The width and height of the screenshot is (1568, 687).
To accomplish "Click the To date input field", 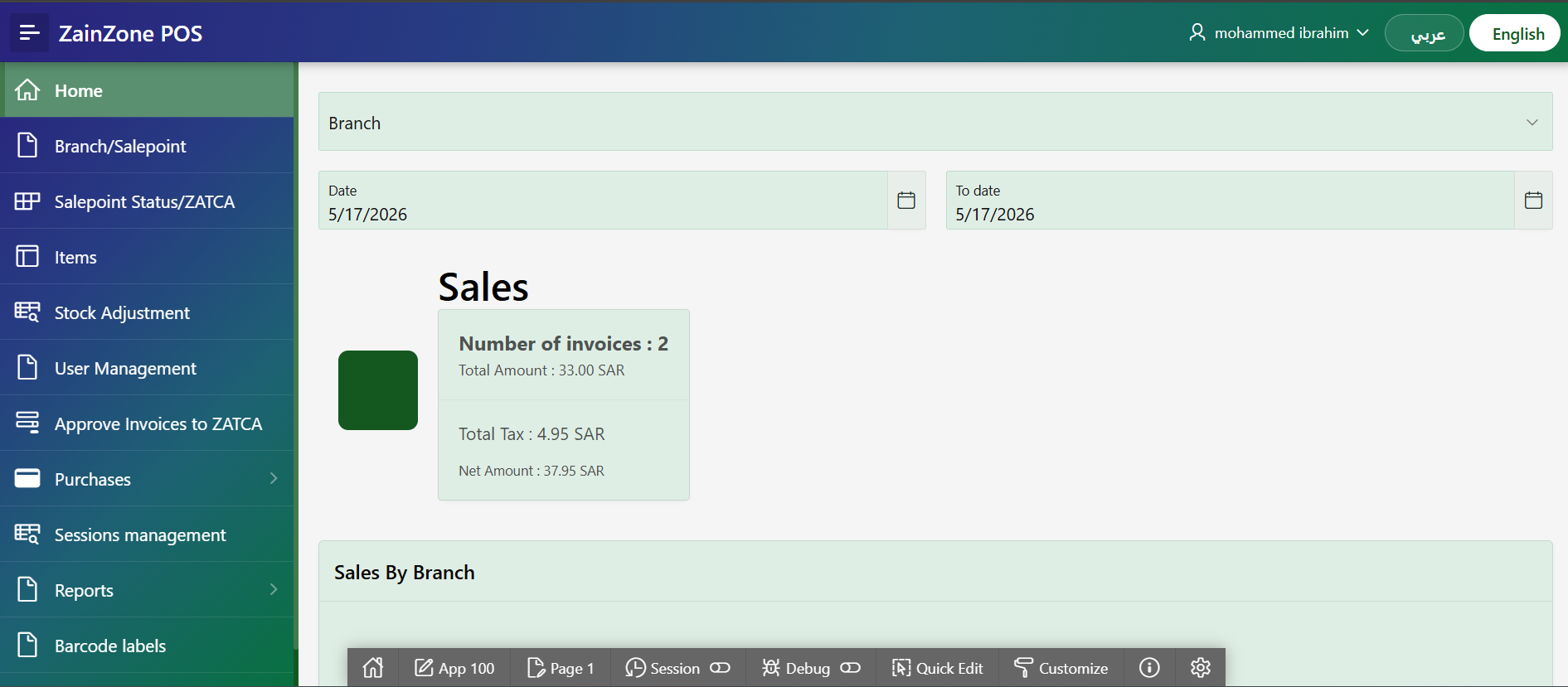I will click(x=1230, y=201).
